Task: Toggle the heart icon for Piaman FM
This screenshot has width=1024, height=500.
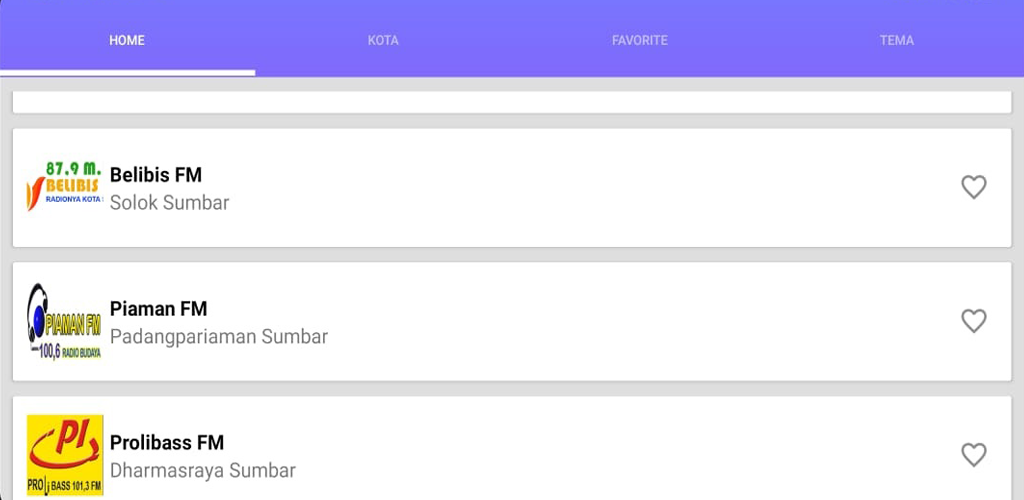Action: pyautogui.click(x=973, y=321)
